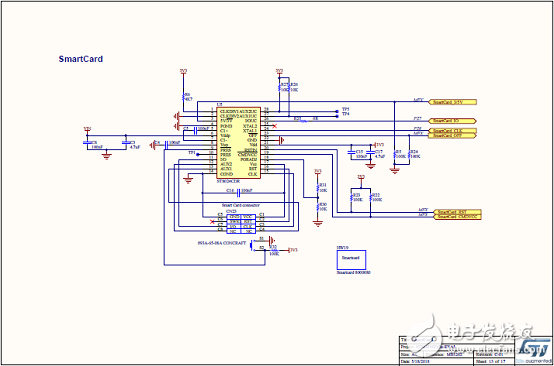This screenshot has height=366, width=554.
Task: Select the SmartCard_RST port label
Action: 457,212
